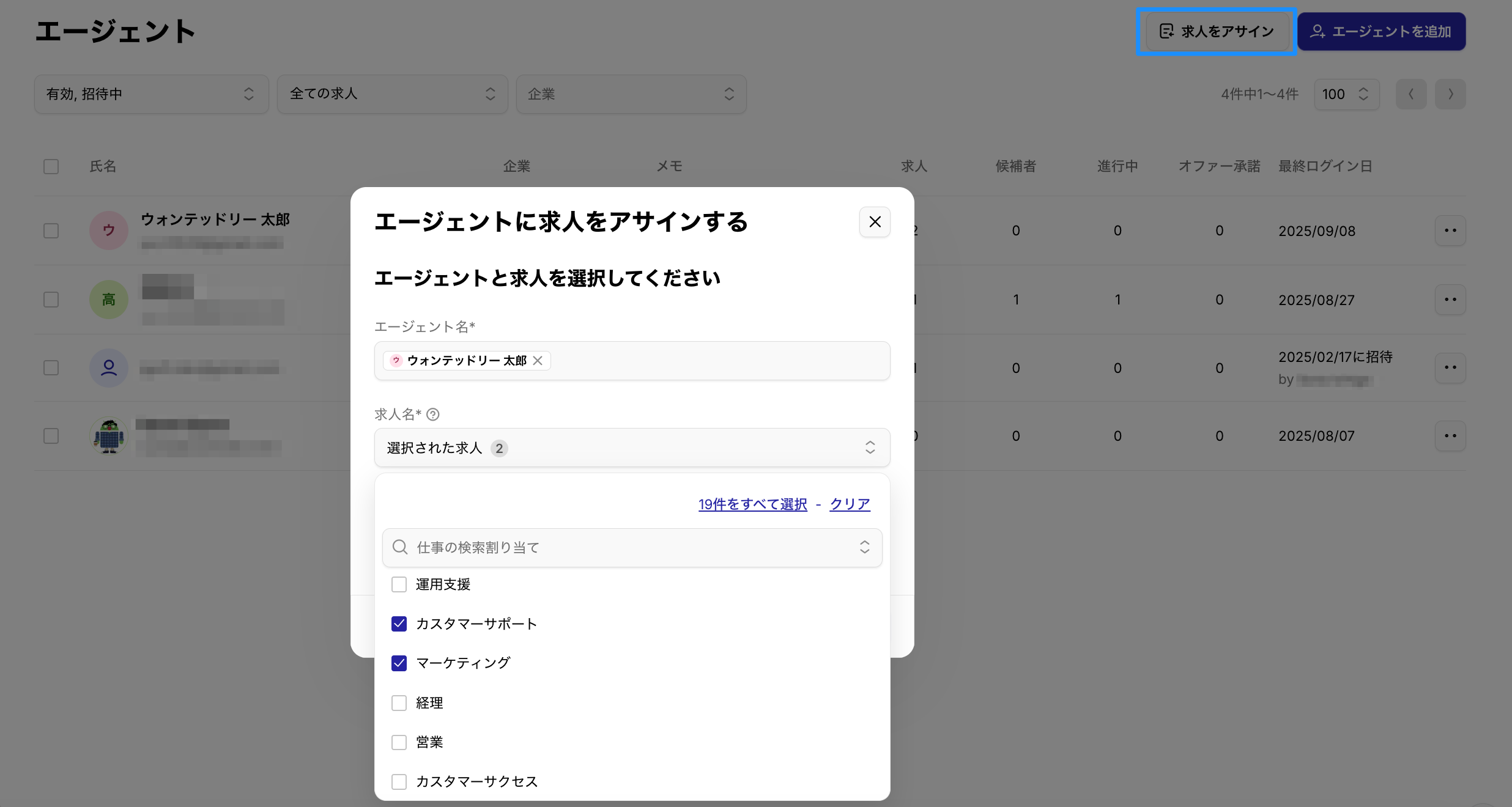The height and width of the screenshot is (807, 1512).
Task: Open the ellipsis menu on the last table row
Action: pos(1451,435)
